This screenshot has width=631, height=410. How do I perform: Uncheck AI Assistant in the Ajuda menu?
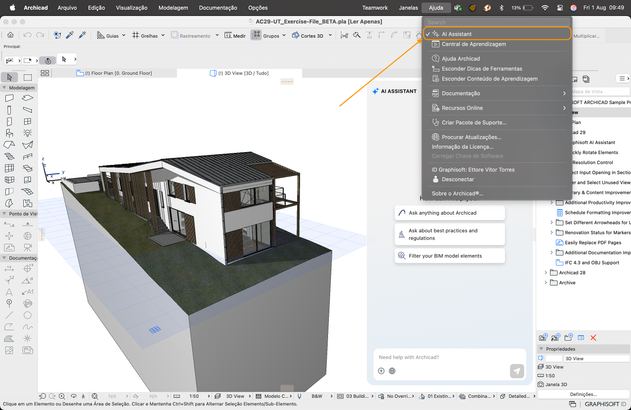coord(456,34)
